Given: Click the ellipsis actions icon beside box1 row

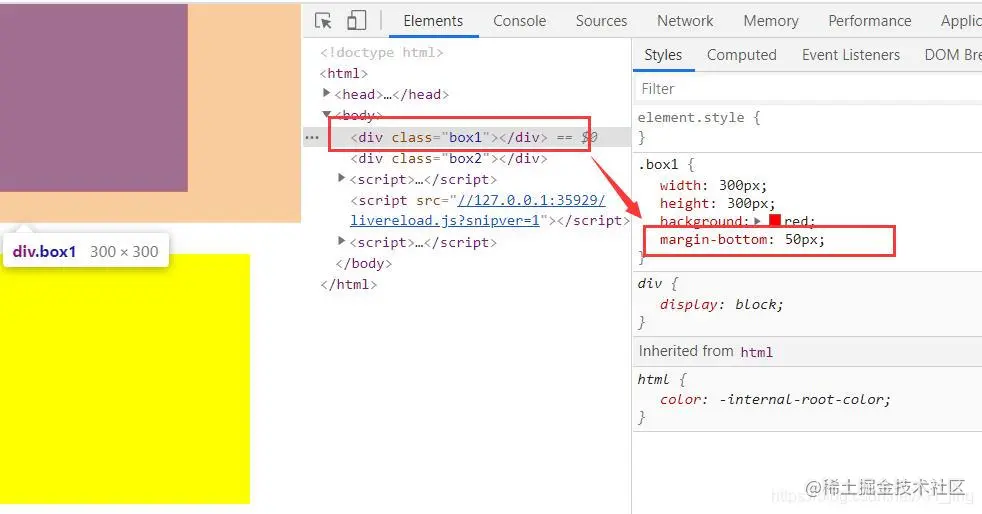Looking at the screenshot, I should pyautogui.click(x=312, y=137).
